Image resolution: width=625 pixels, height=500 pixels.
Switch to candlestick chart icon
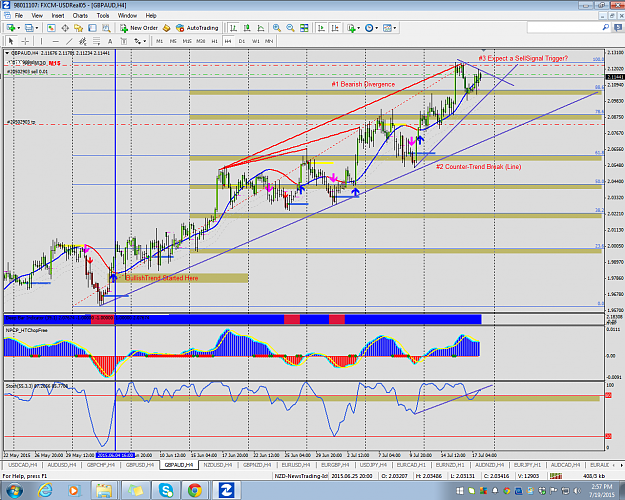click(247, 28)
